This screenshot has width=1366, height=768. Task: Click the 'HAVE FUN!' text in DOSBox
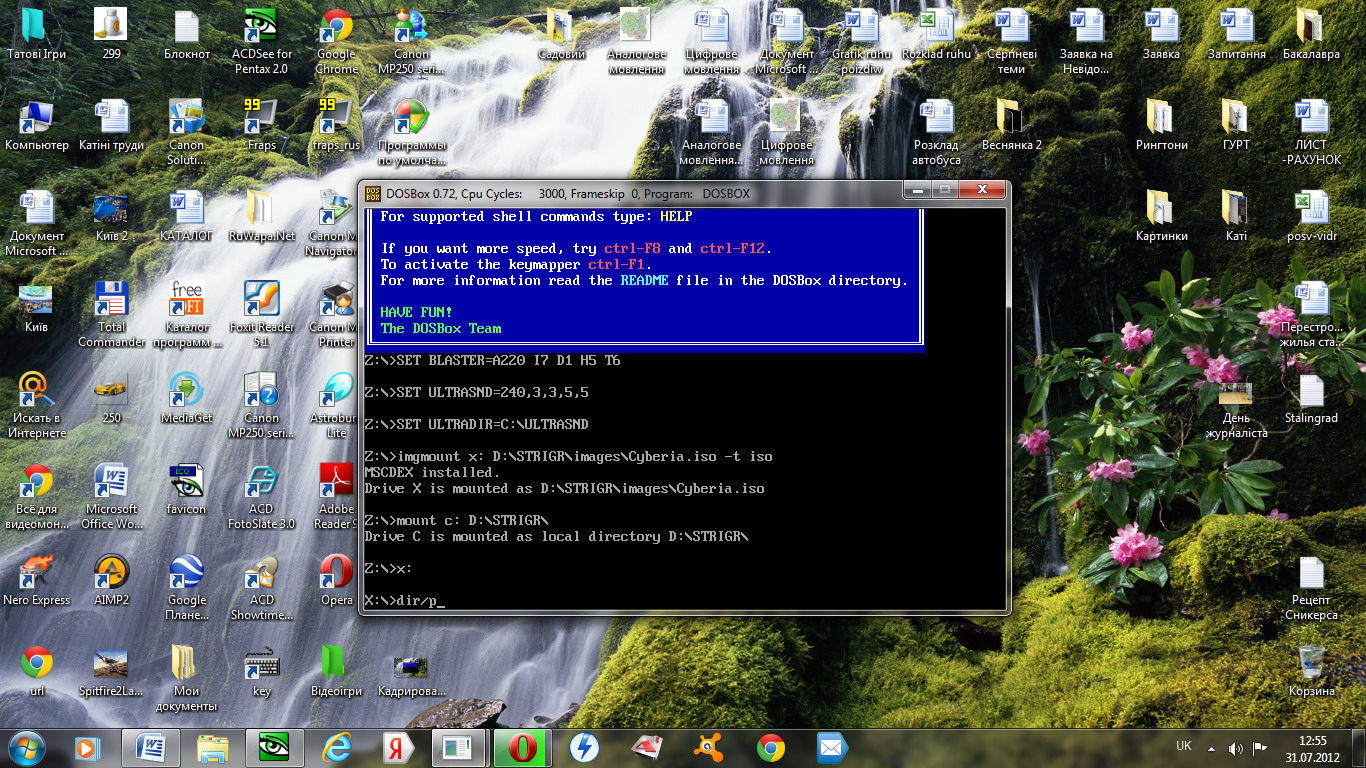tap(416, 312)
